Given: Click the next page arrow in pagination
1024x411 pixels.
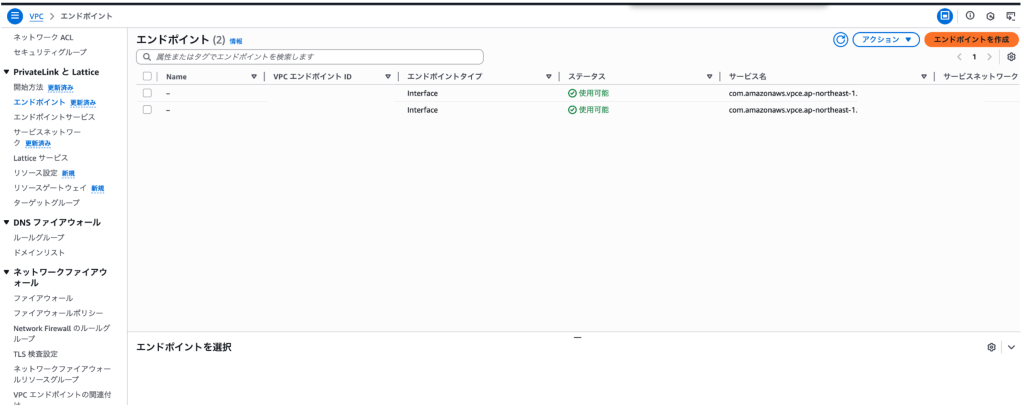Looking at the screenshot, I should tap(989, 57).
